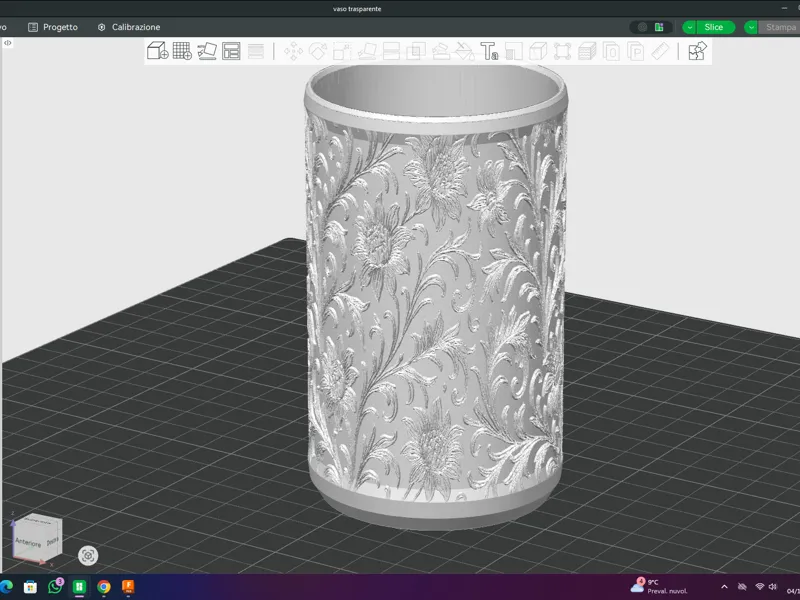This screenshot has height=600, width=800.
Task: Open the paint bucket Color painting tool
Action: click(464, 52)
